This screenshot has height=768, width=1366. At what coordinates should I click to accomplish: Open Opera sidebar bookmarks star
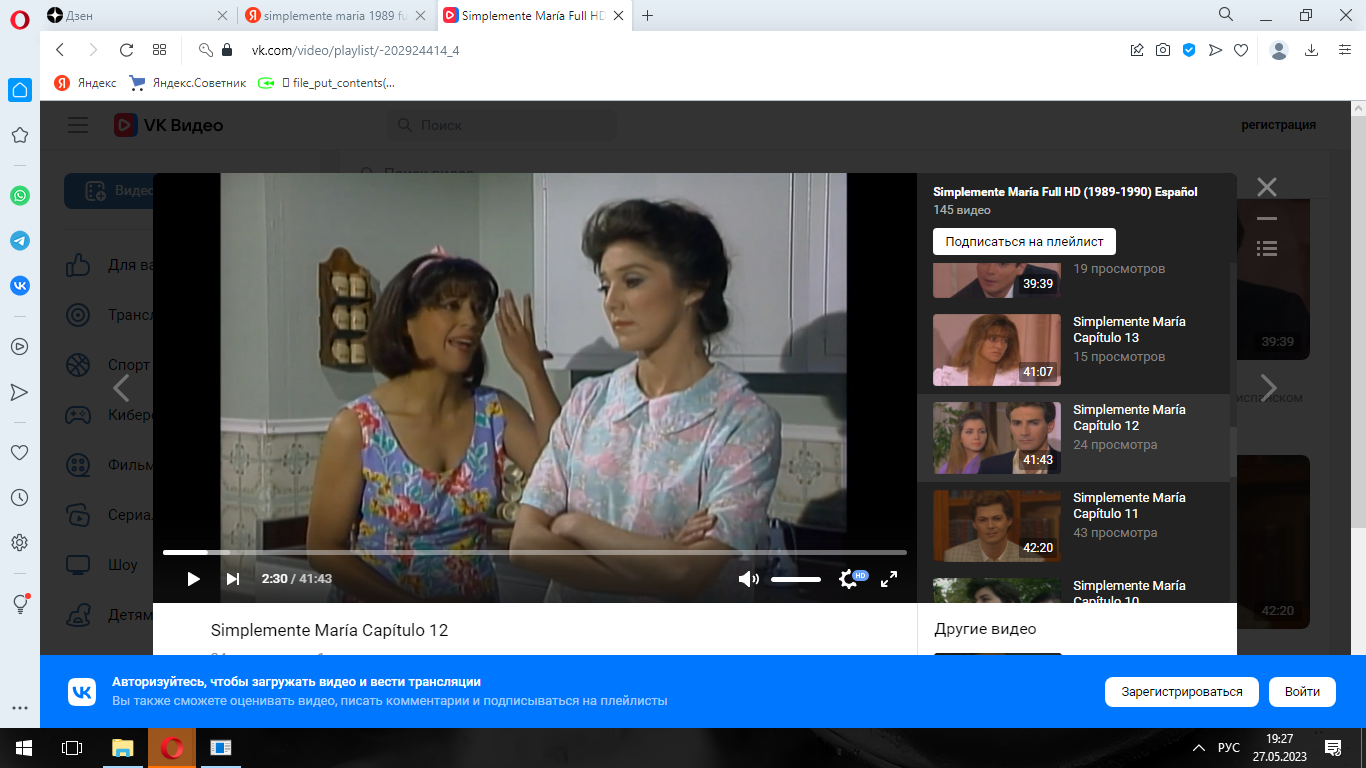pyautogui.click(x=20, y=135)
